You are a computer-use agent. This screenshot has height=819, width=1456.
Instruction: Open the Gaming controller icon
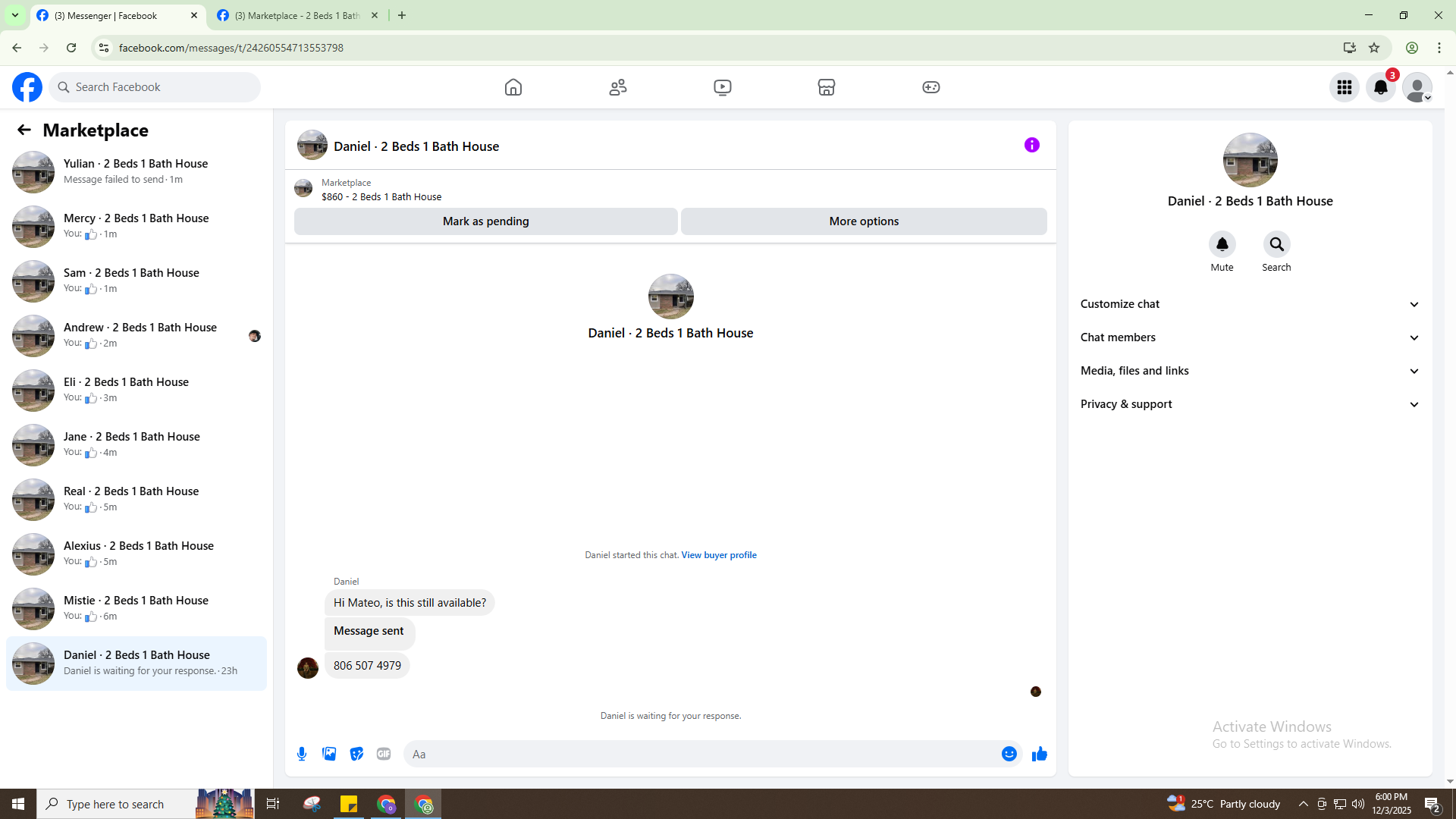point(931,87)
